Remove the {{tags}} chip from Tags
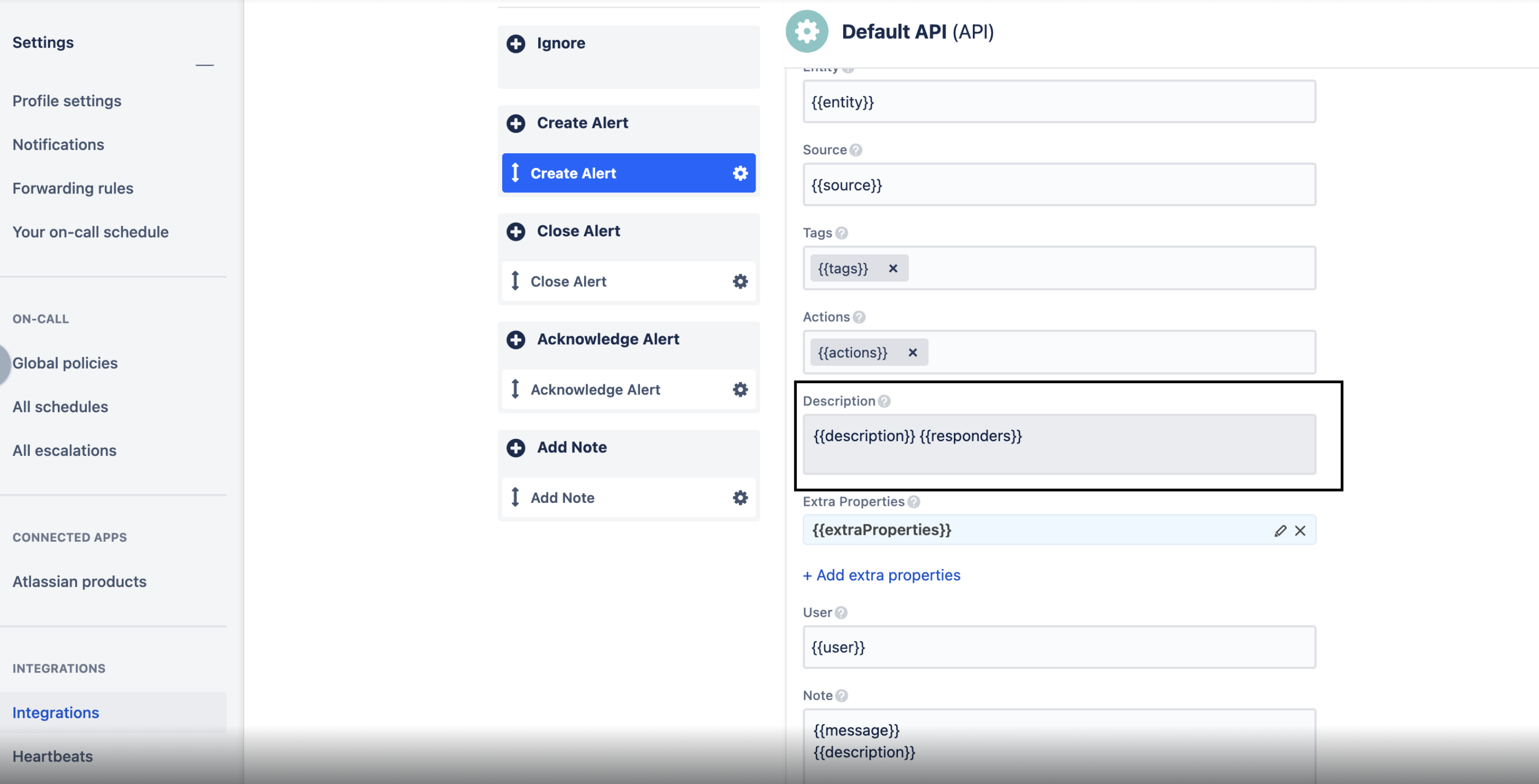The image size is (1539, 784). pos(892,268)
